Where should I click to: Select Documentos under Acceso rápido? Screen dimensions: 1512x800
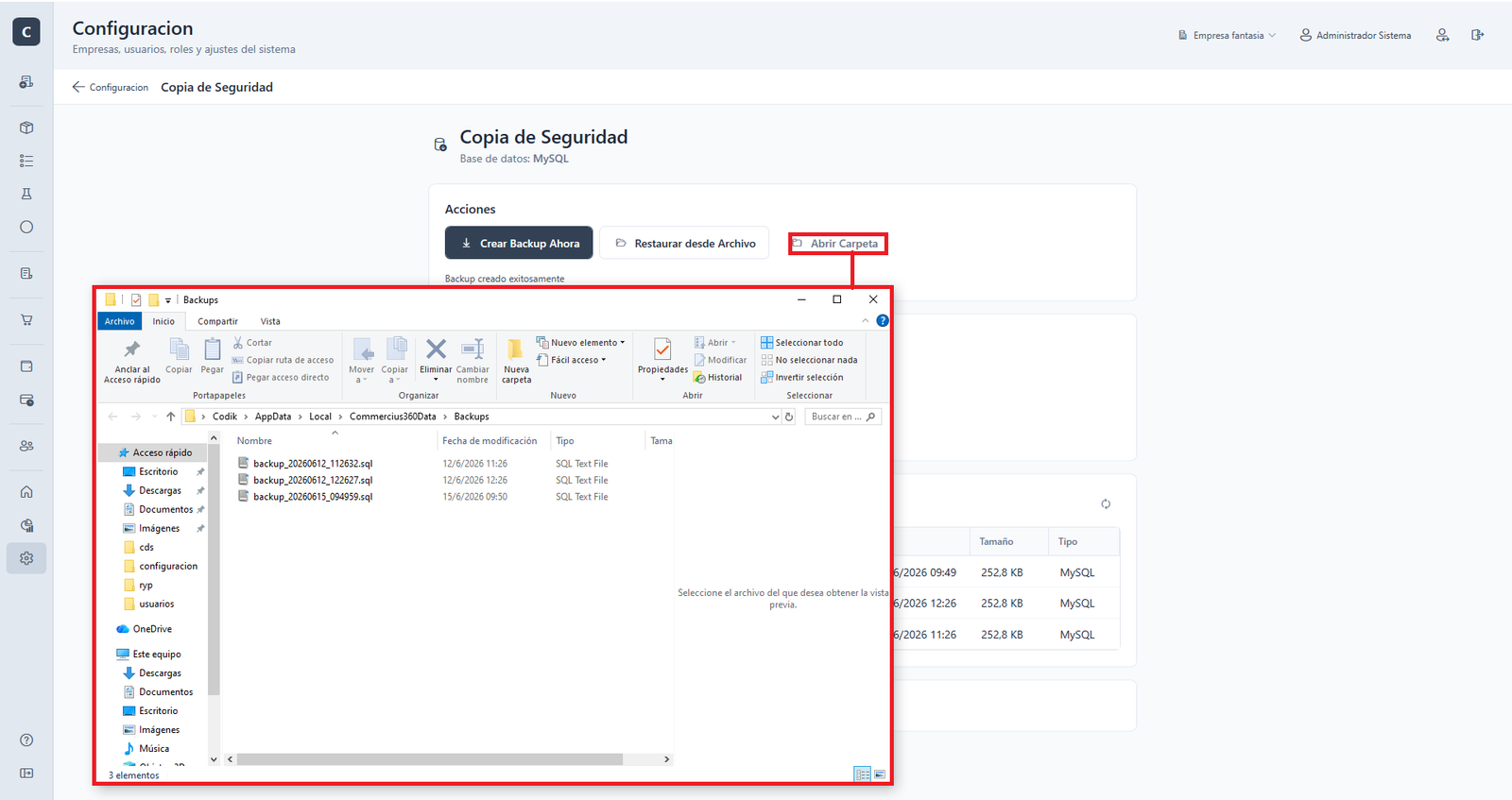[166, 509]
